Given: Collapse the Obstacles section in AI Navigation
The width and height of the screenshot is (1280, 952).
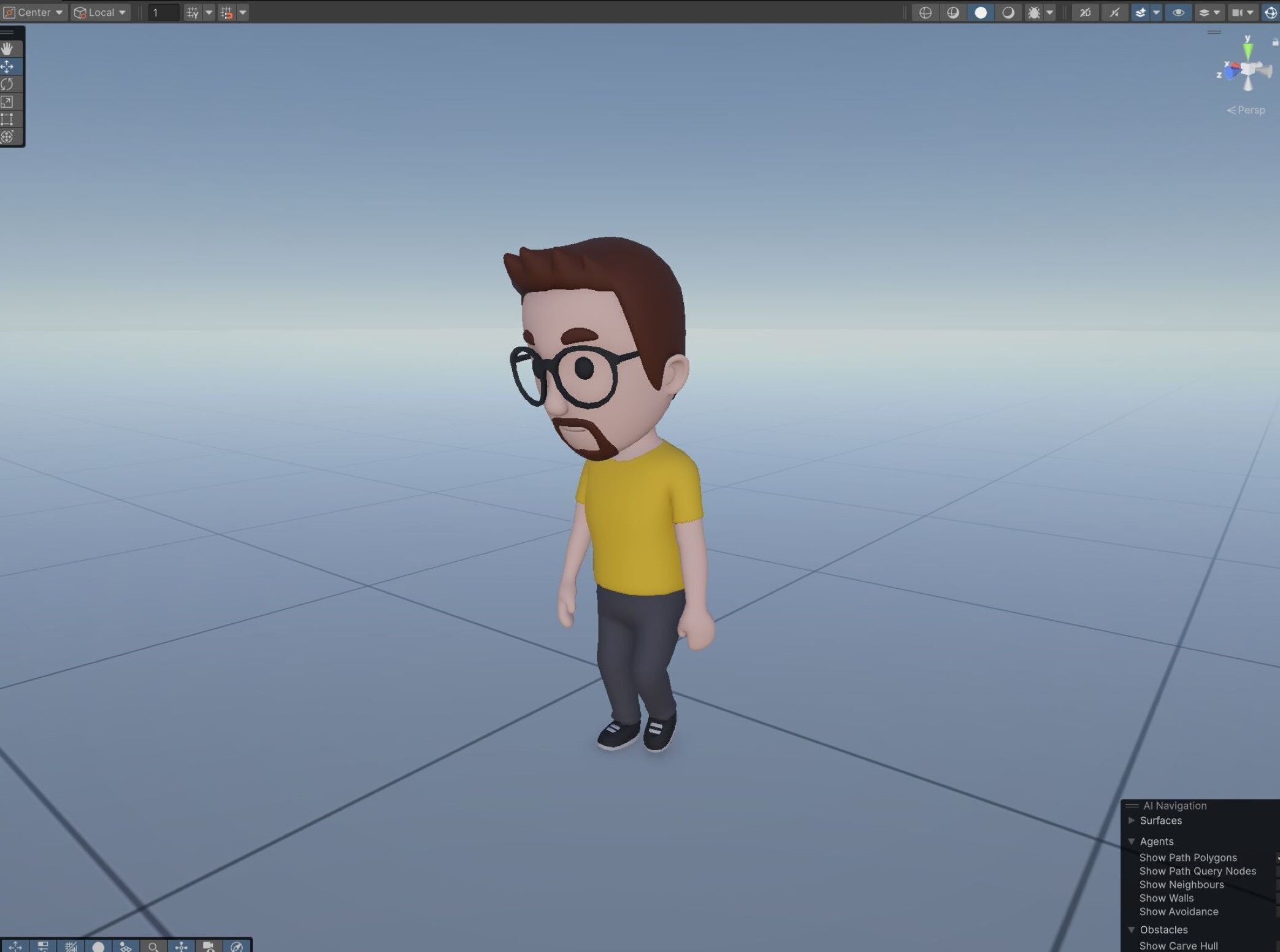Looking at the screenshot, I should click(x=1132, y=930).
